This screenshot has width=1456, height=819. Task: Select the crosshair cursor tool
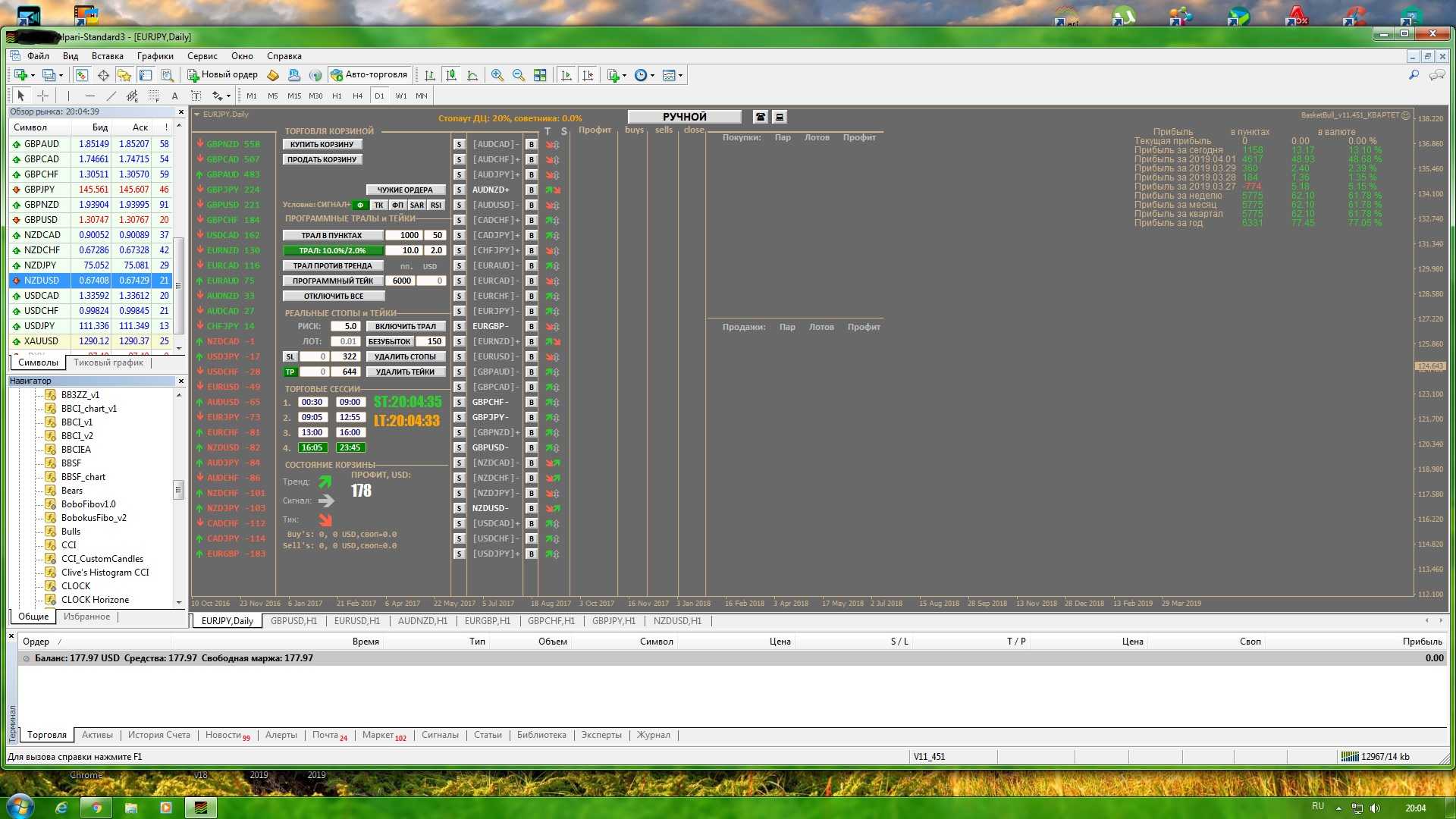(43, 96)
